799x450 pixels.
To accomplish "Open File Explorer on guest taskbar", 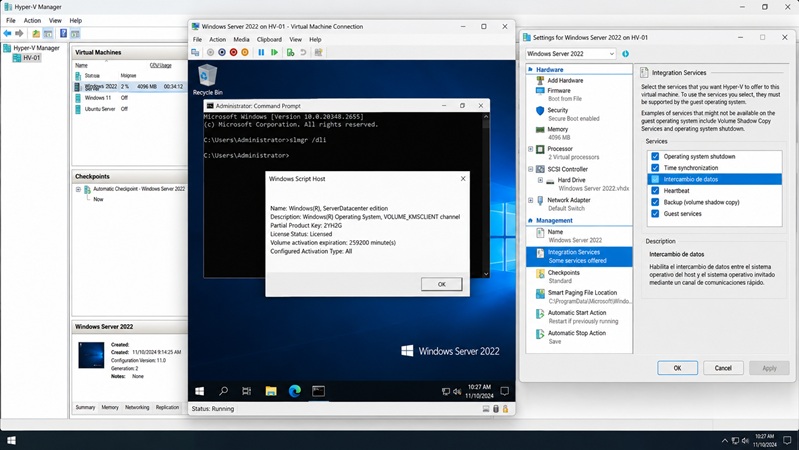I will click(x=271, y=391).
